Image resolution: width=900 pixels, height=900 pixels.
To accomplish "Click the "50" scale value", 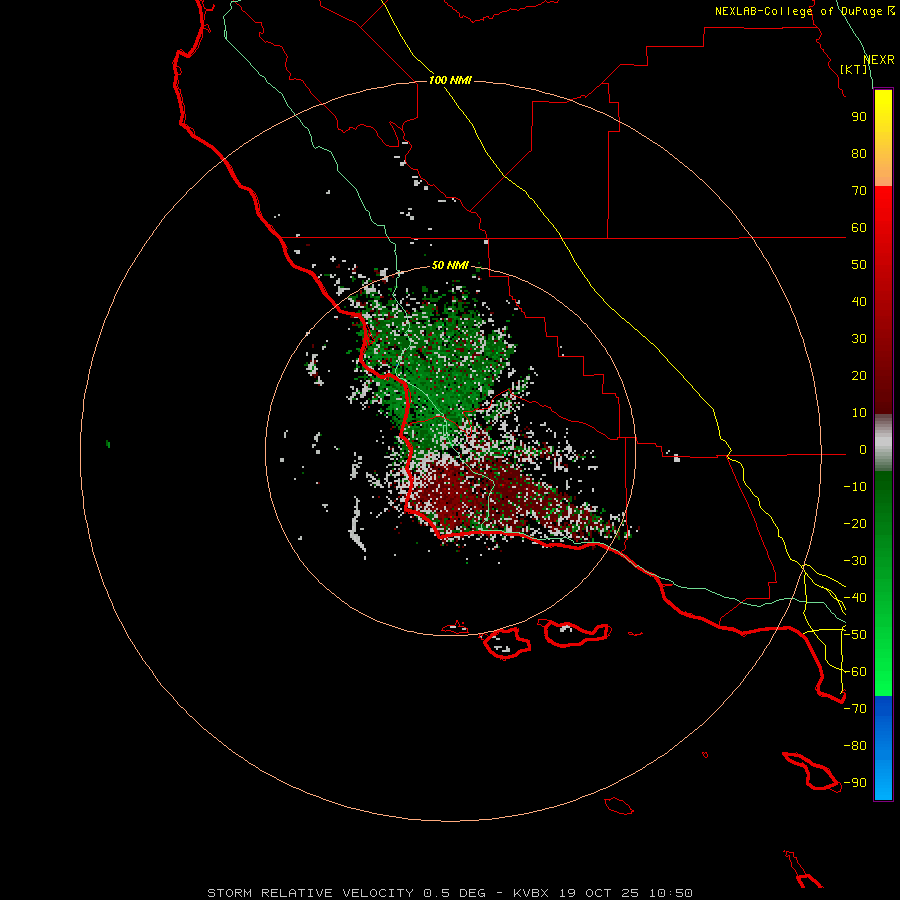I will point(859,265).
